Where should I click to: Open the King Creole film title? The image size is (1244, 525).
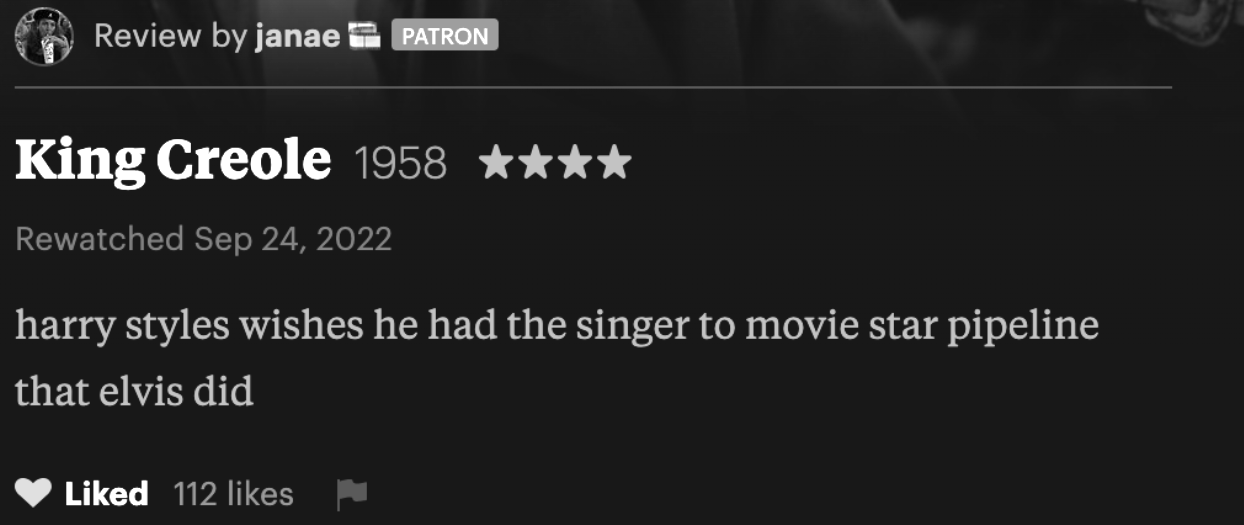click(x=173, y=160)
